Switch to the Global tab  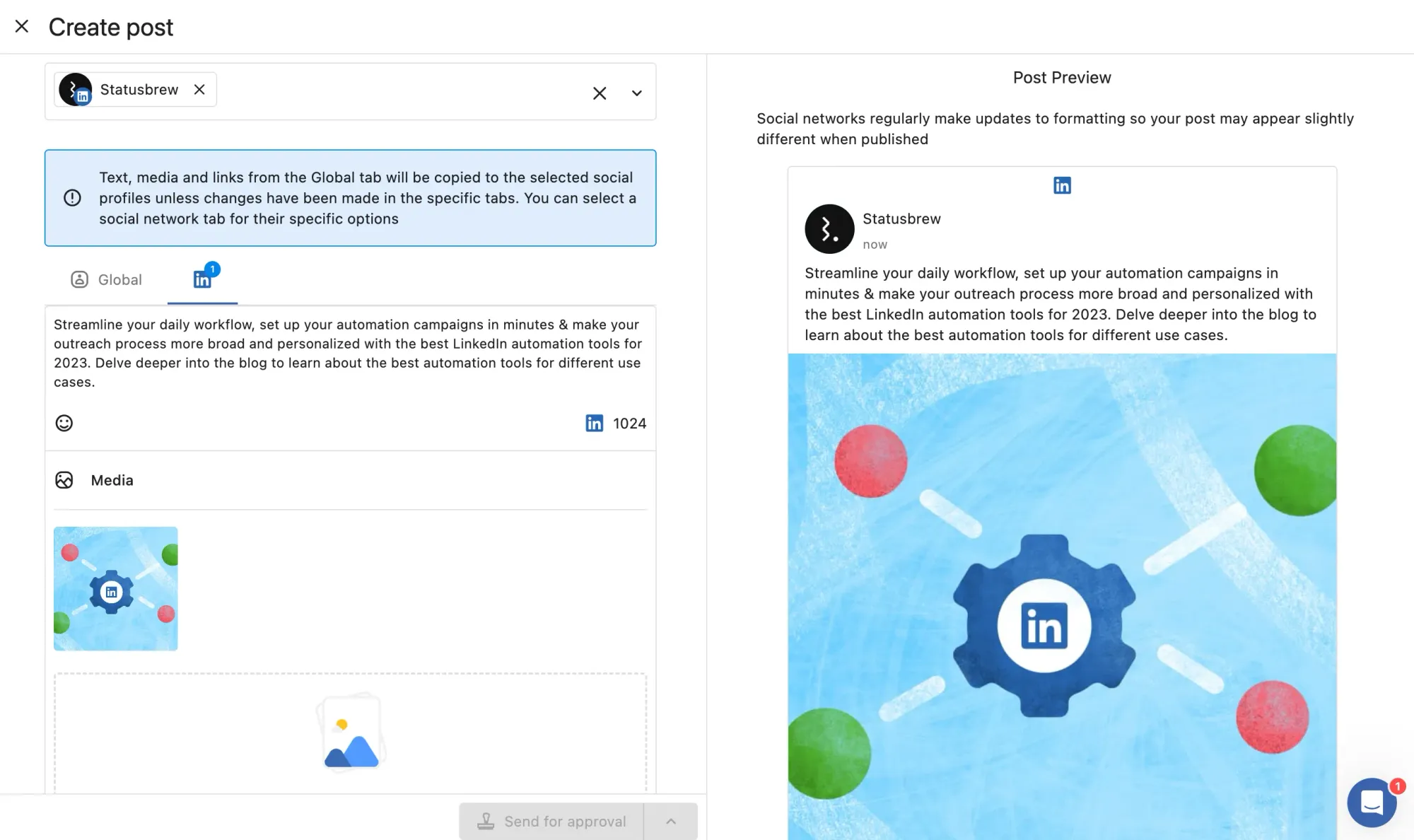107,280
